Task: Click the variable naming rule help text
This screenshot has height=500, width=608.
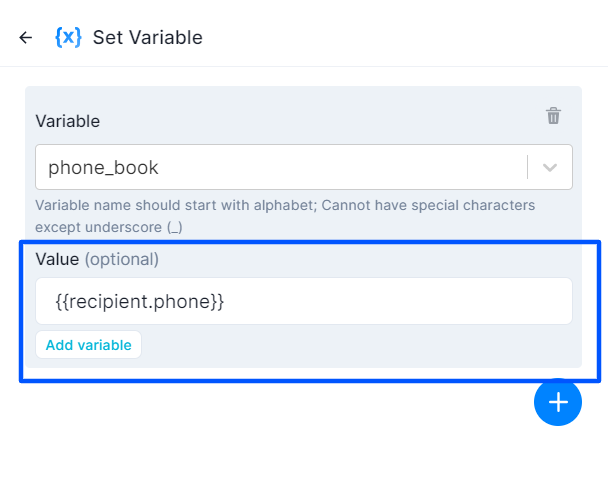Action: click(285, 205)
